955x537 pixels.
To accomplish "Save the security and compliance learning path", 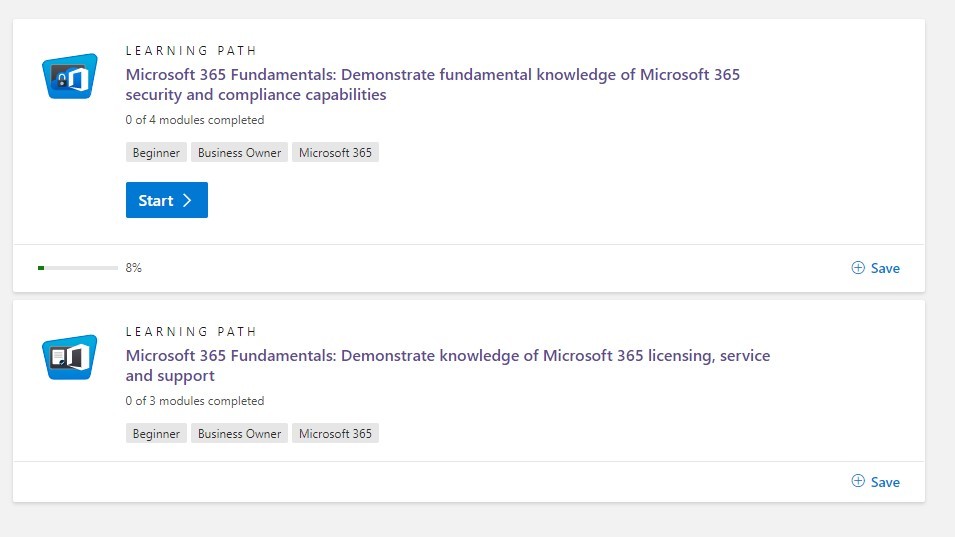I will [x=875, y=268].
